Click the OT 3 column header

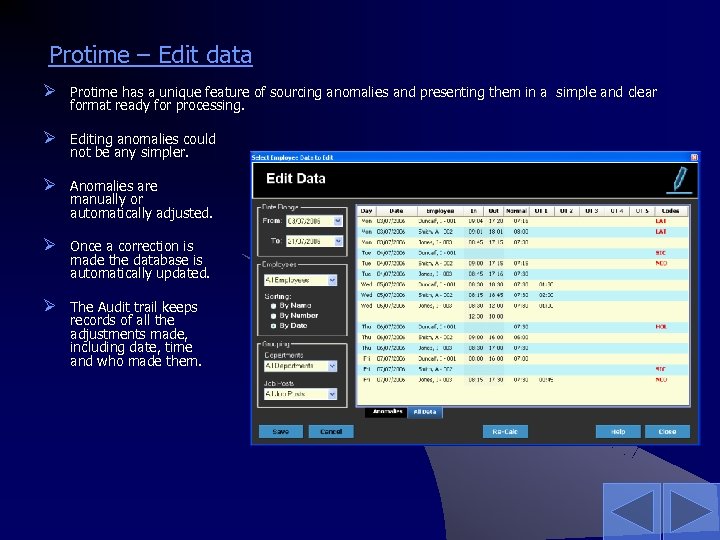click(x=591, y=211)
